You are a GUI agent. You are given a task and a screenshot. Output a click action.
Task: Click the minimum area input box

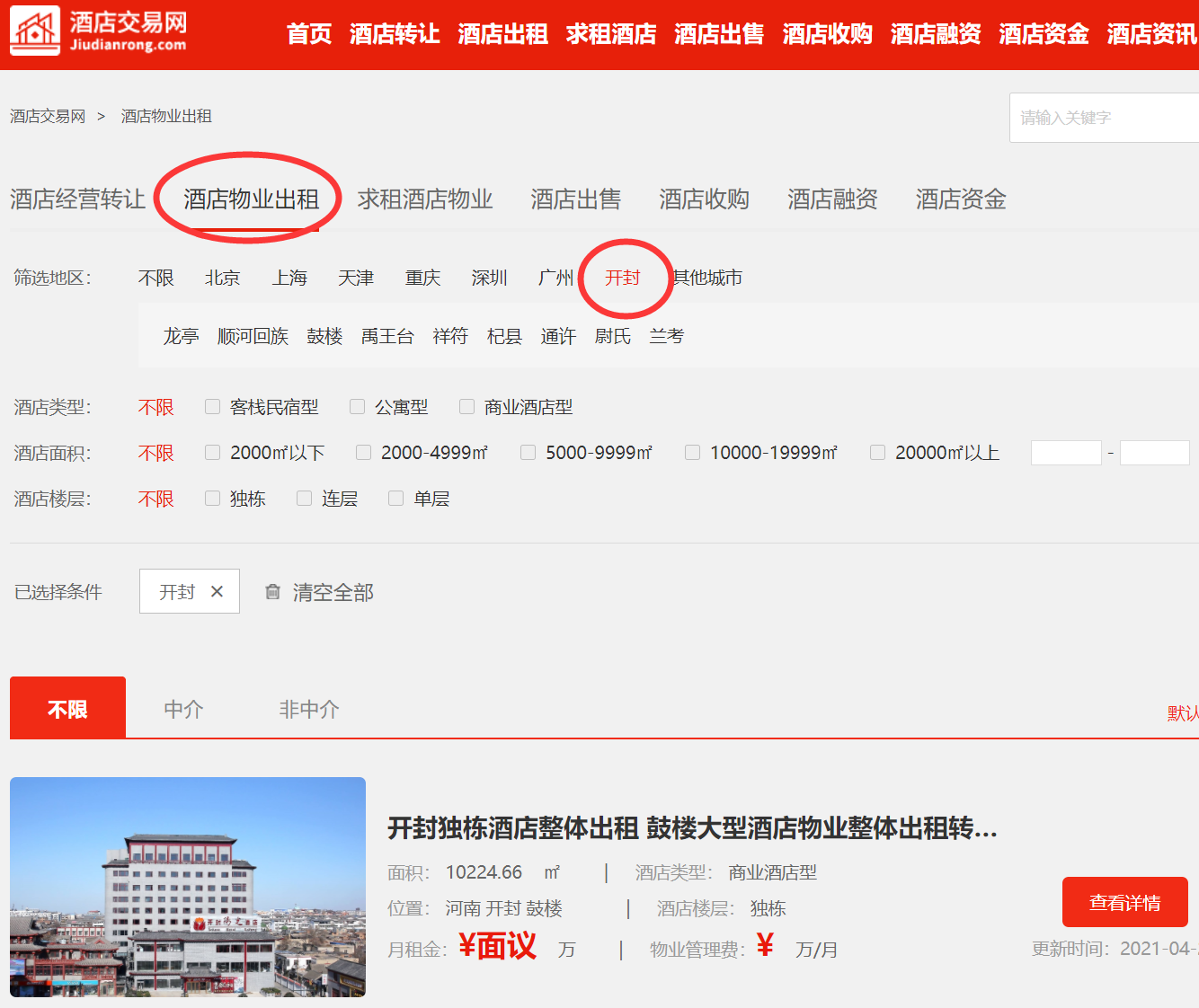[x=1066, y=453]
